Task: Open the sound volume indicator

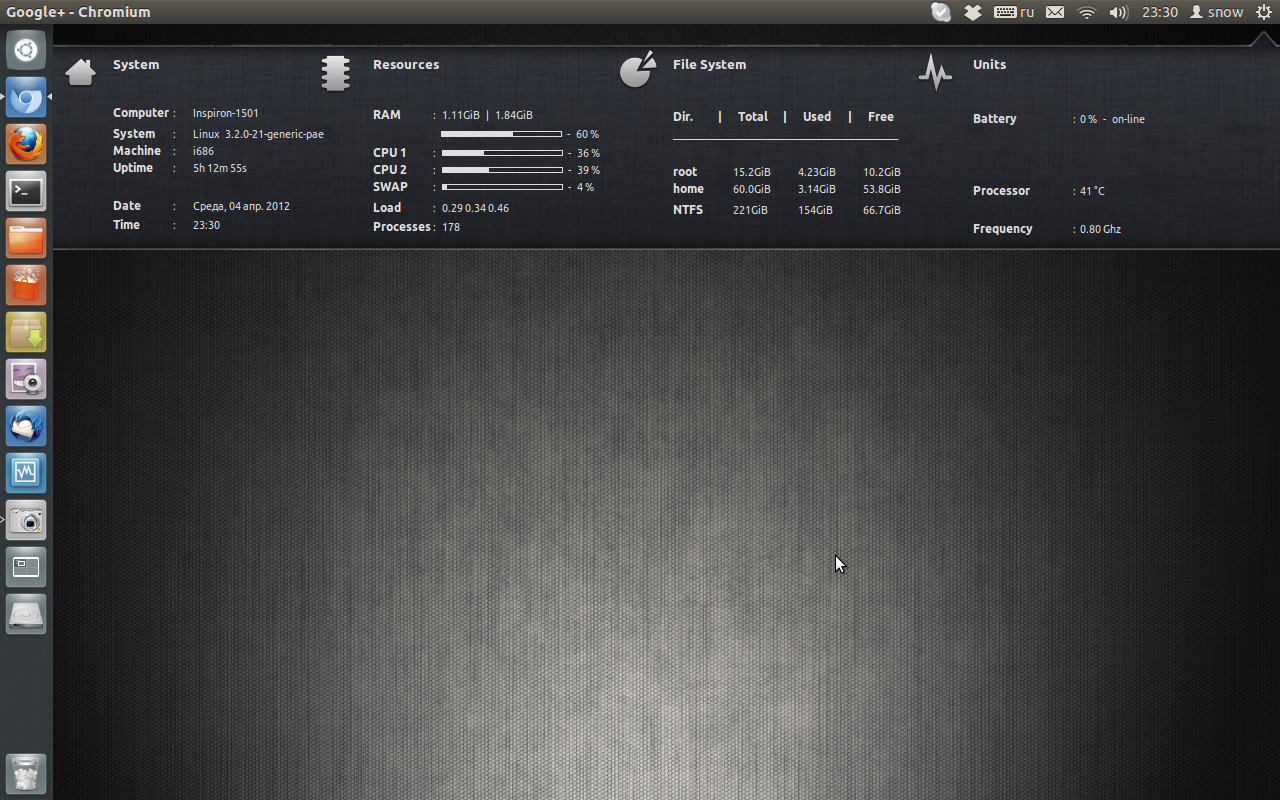Action: click(x=1118, y=12)
